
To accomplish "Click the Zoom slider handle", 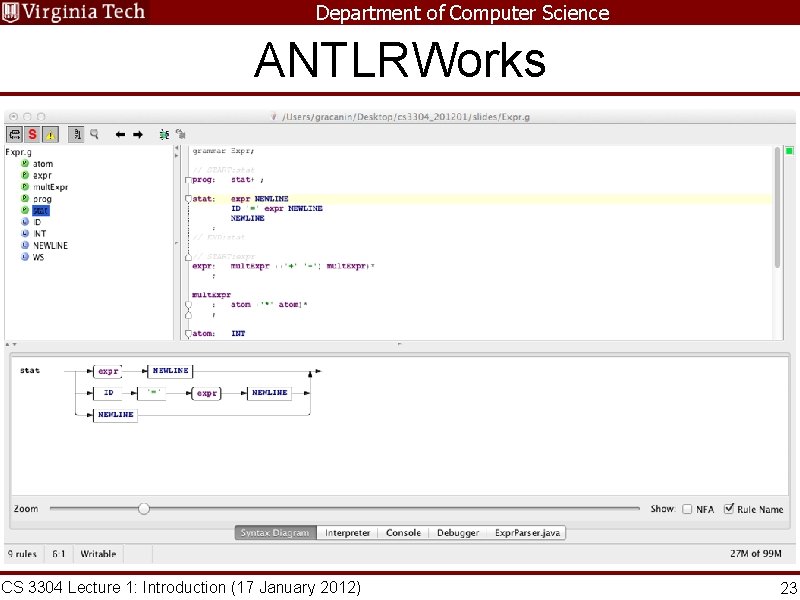I will tap(144, 509).
